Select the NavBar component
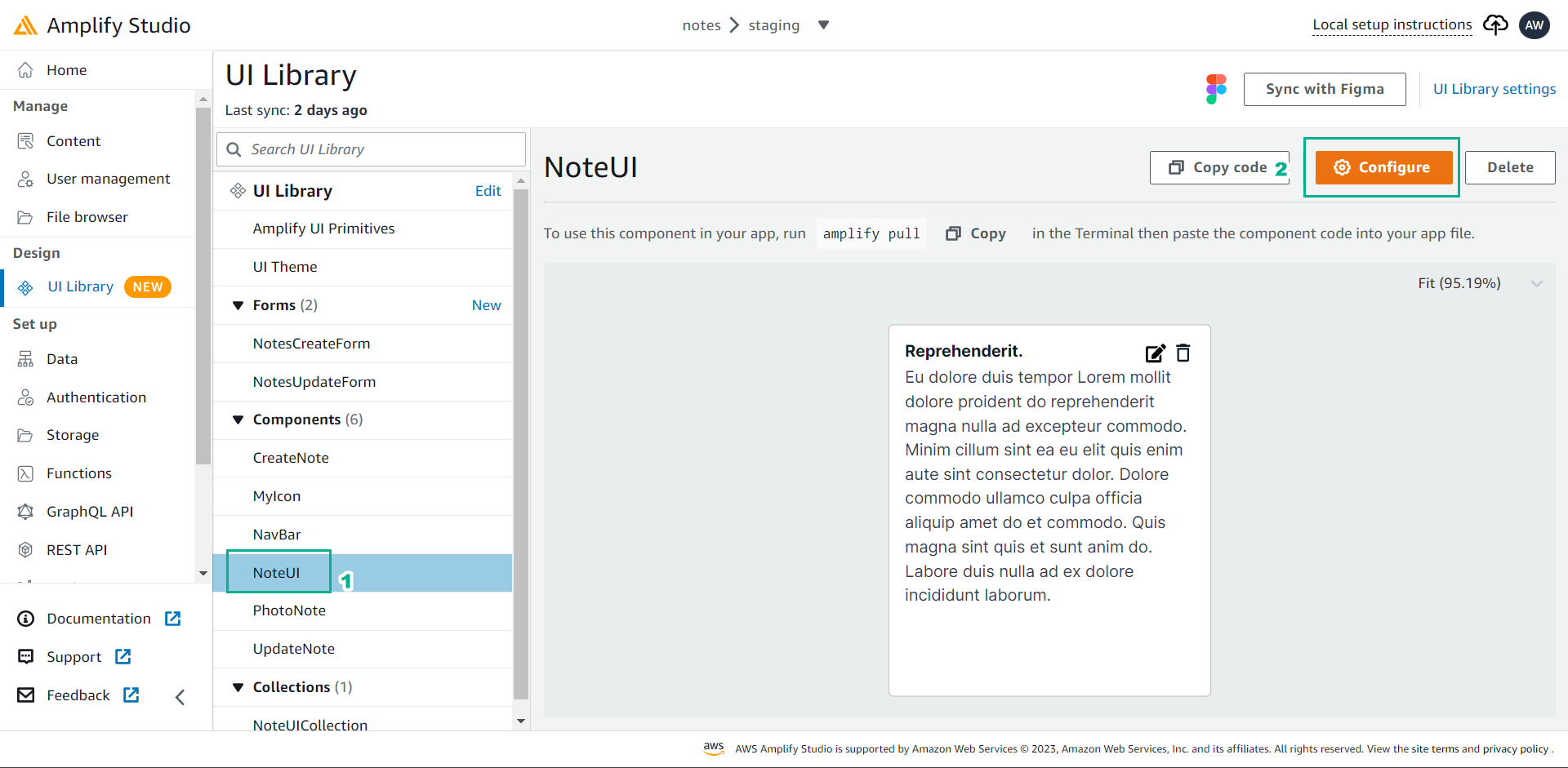1568x768 pixels. [363, 535]
